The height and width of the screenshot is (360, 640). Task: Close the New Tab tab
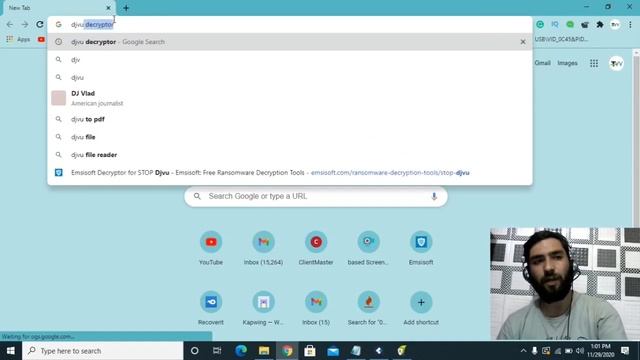click(x=108, y=8)
